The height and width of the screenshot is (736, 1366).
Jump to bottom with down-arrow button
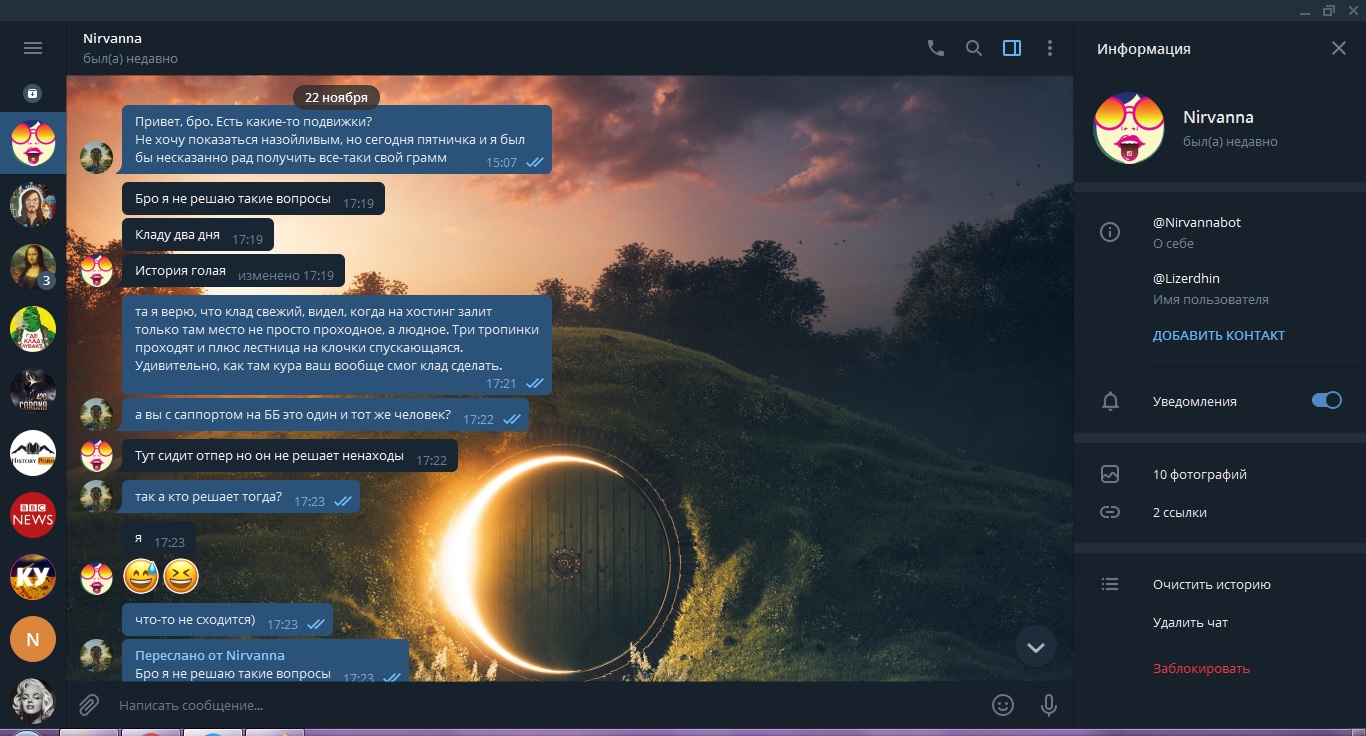[x=1036, y=647]
